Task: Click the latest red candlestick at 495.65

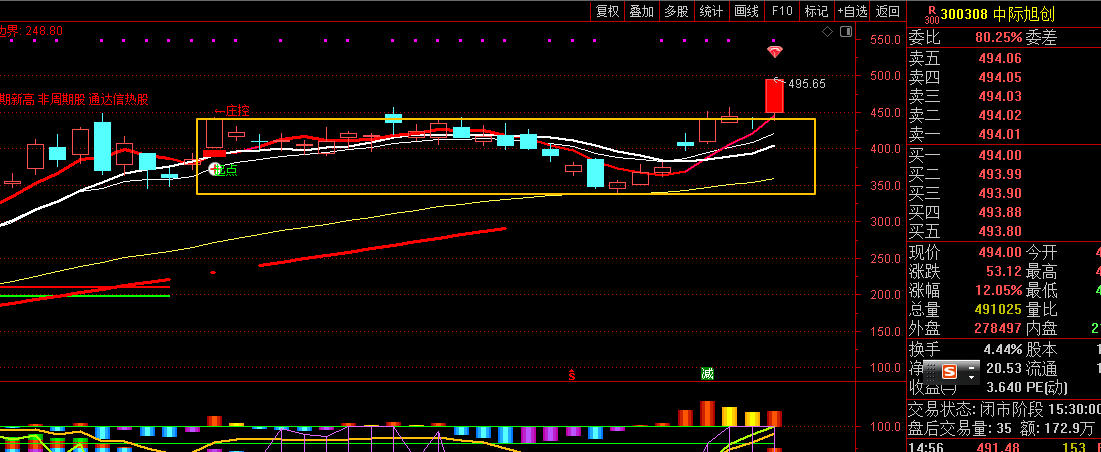Action: point(773,96)
